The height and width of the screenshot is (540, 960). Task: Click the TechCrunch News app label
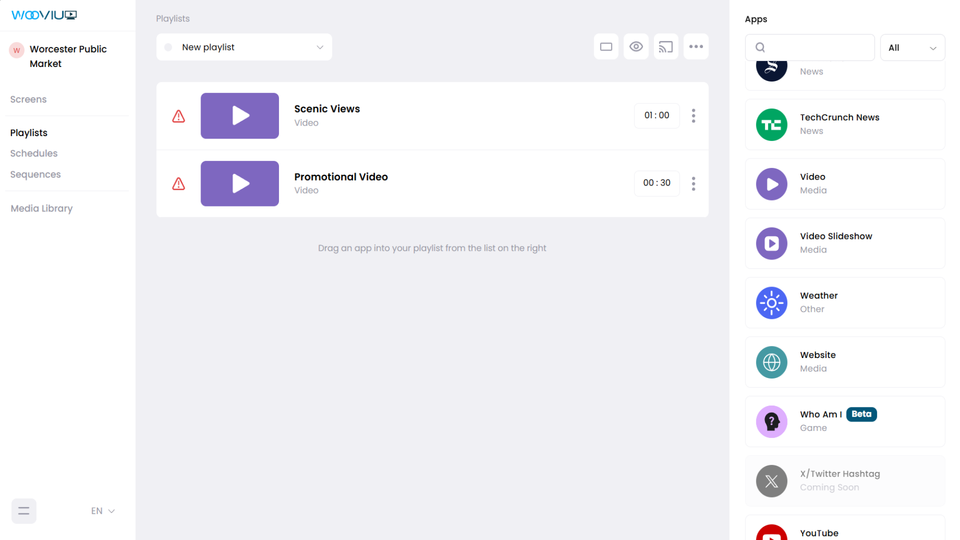click(839, 118)
